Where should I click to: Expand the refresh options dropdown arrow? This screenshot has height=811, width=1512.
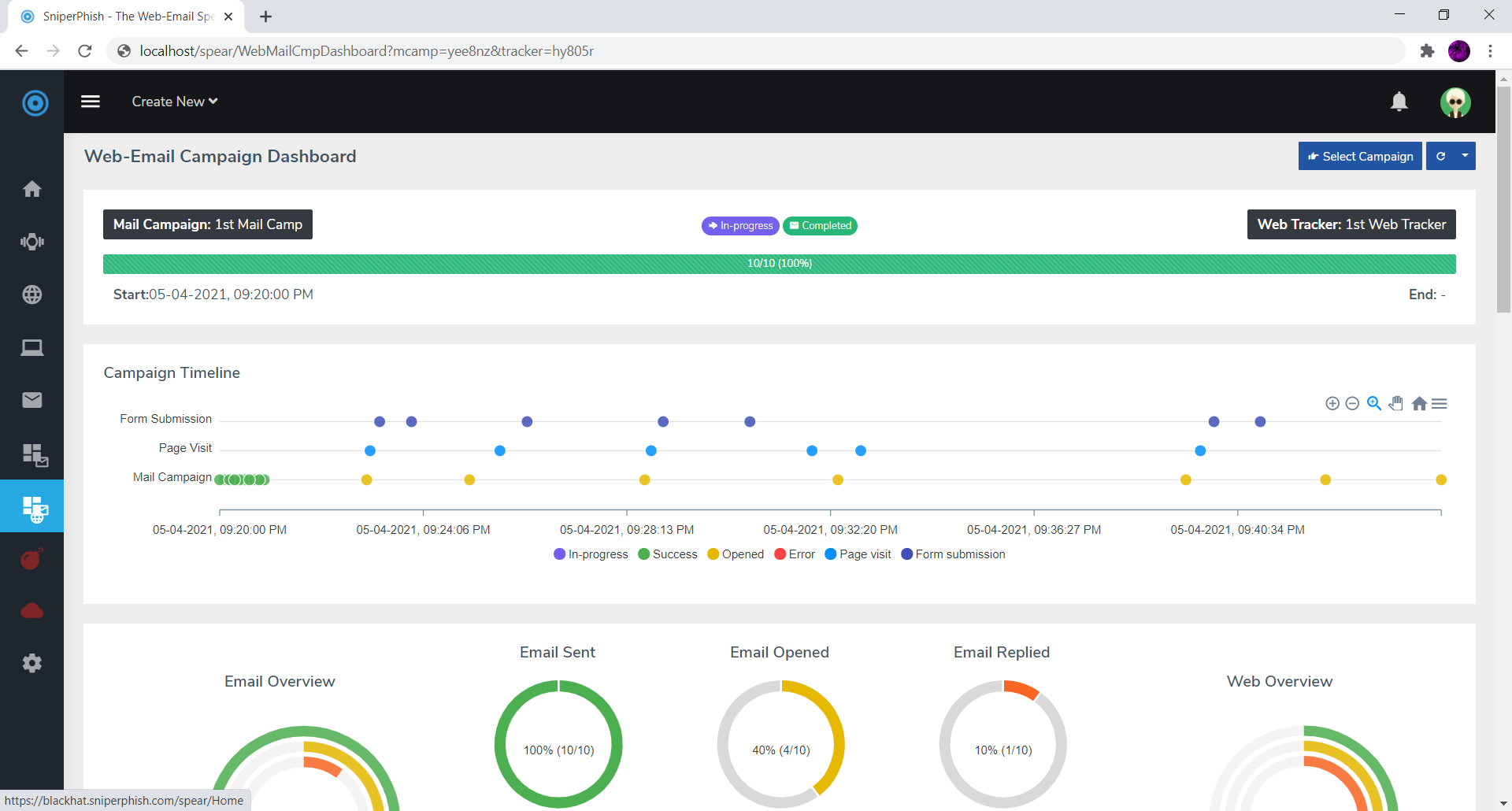point(1465,156)
